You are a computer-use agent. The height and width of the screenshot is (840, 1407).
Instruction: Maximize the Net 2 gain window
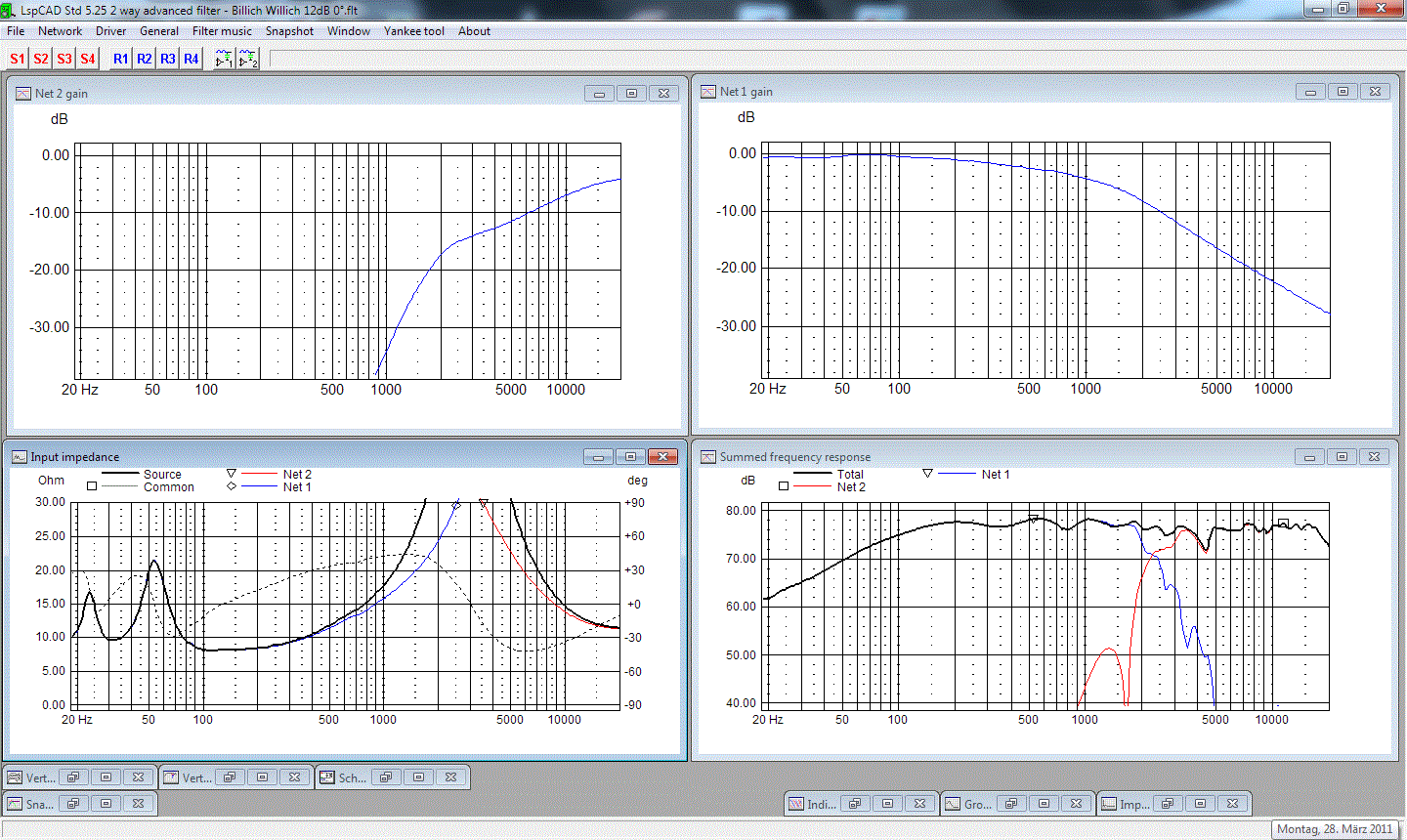pos(631,94)
